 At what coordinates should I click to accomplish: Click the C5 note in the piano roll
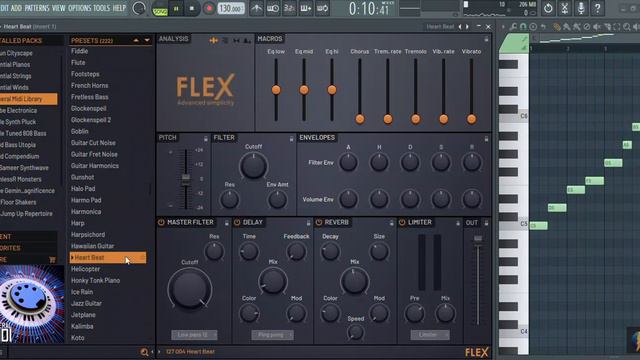click(538, 226)
